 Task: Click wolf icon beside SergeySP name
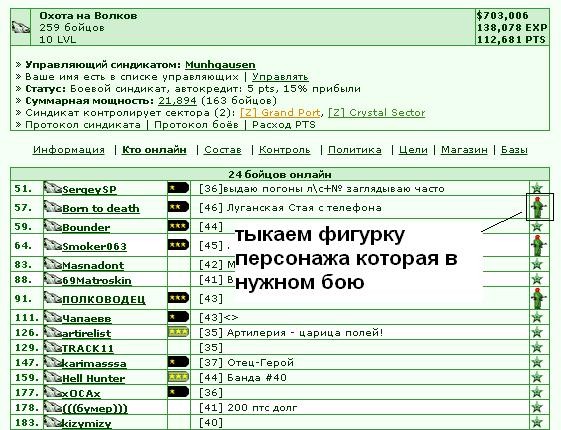(x=53, y=188)
